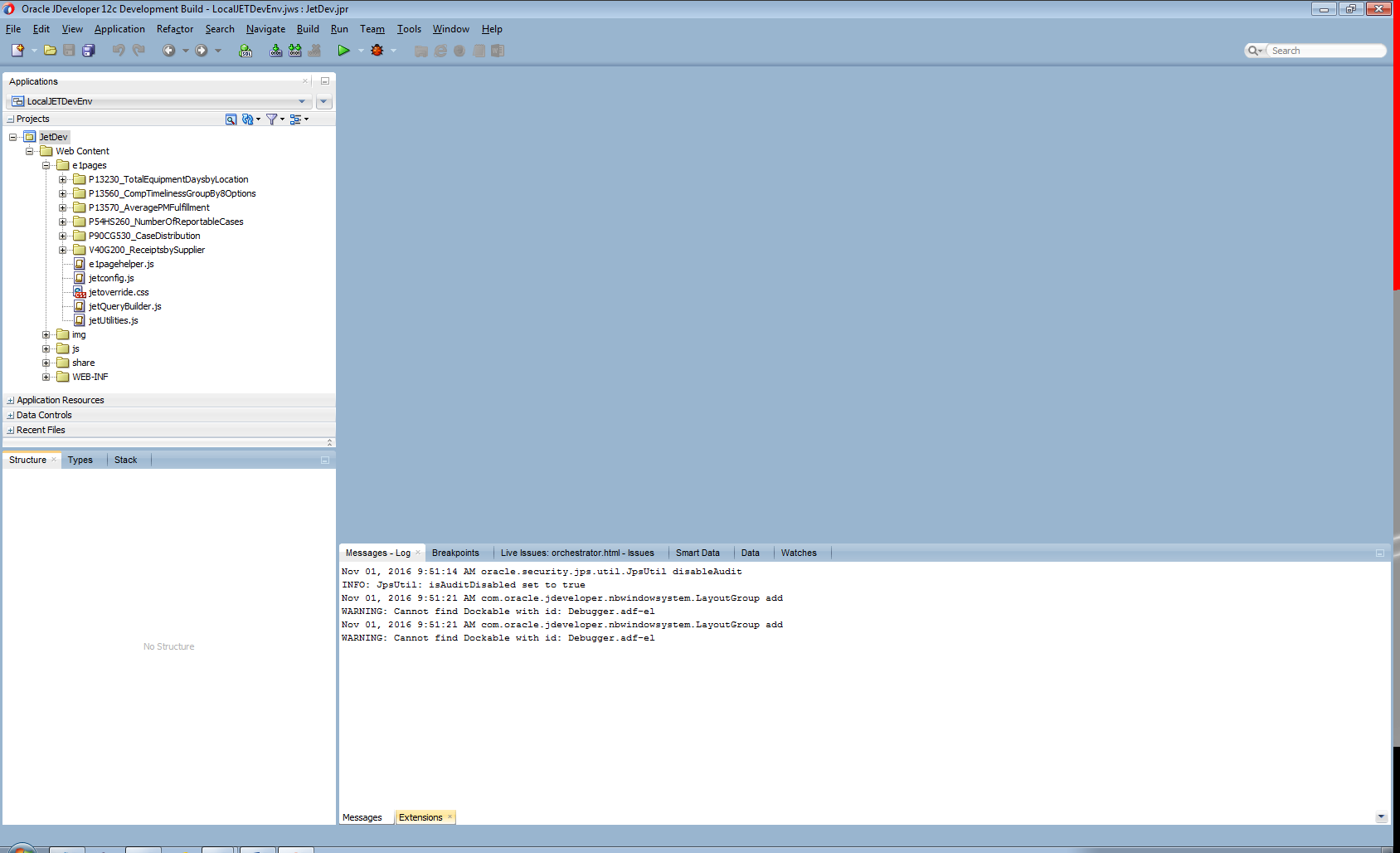Screen dimensions: 1400x853
Task: Expand the Application Resources panel
Action: pyautogui.click(x=10, y=400)
